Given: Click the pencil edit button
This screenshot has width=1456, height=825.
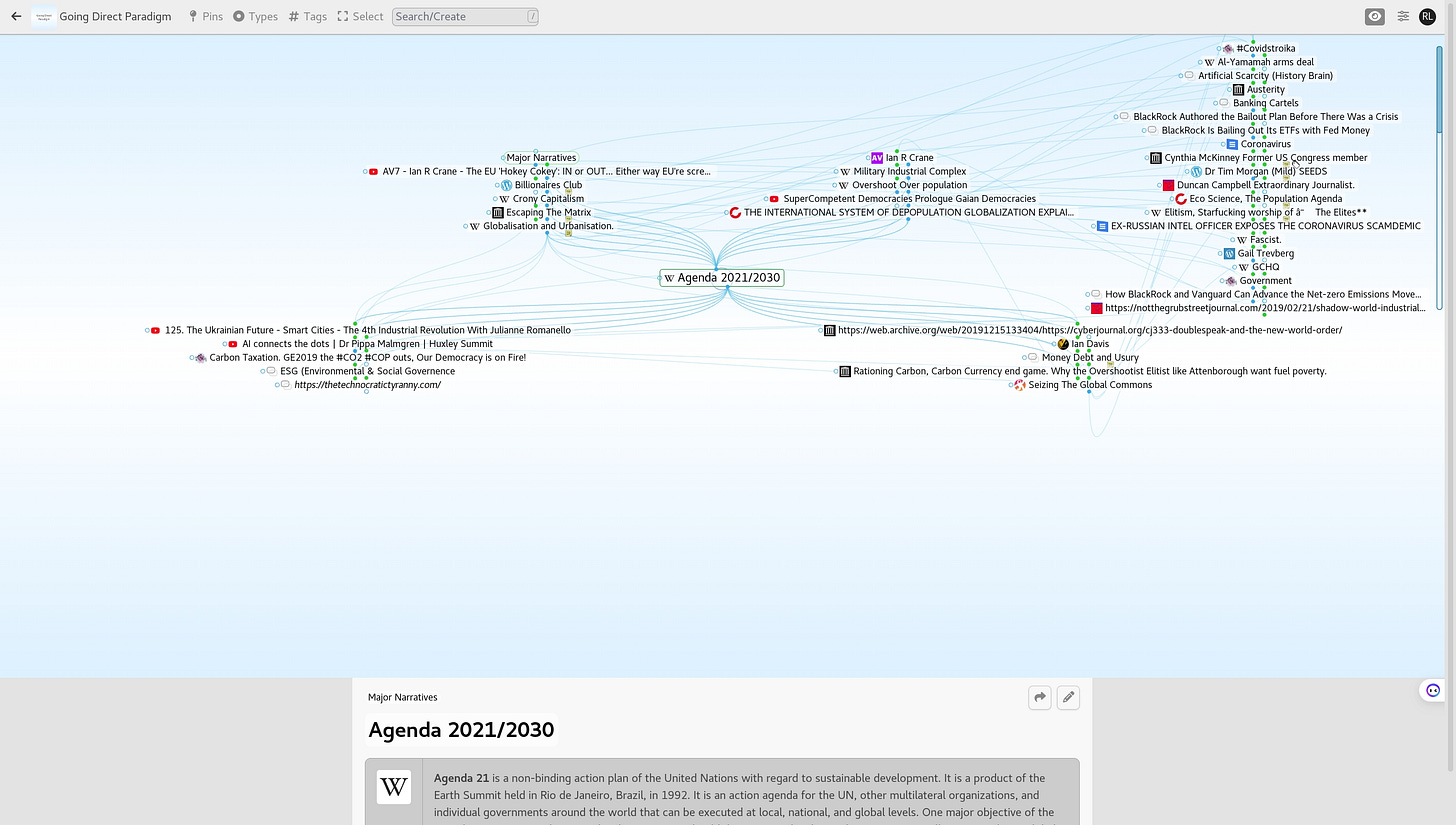Looking at the screenshot, I should pyautogui.click(x=1068, y=697).
